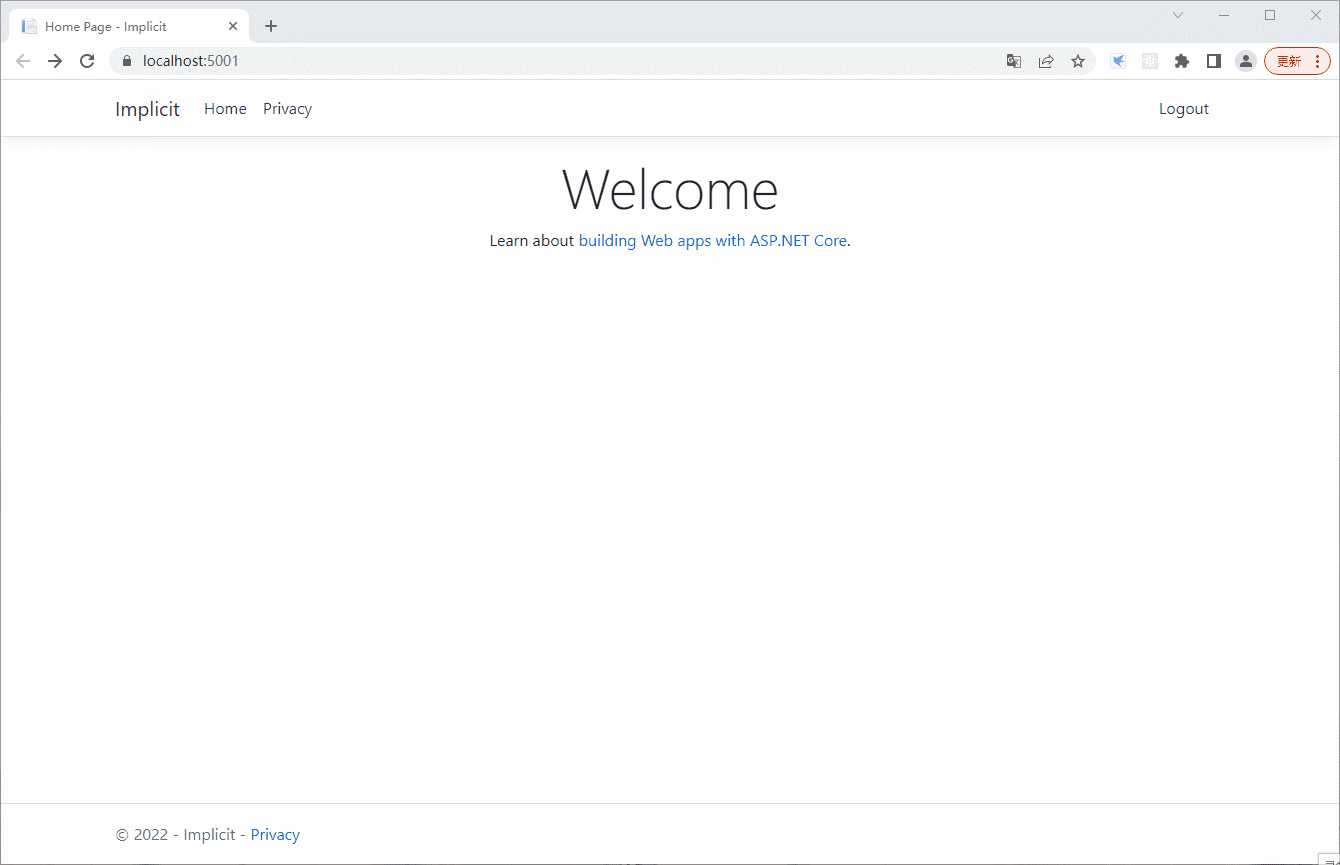1340x865 pixels.
Task: Log out using the Logout link
Action: (1184, 109)
